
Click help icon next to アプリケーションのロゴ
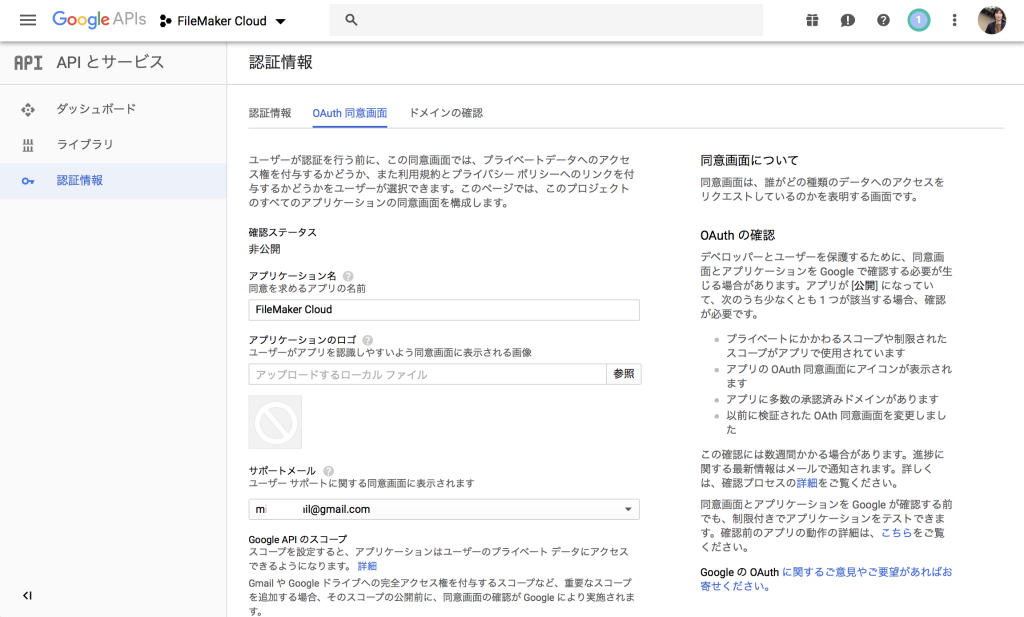(368, 340)
